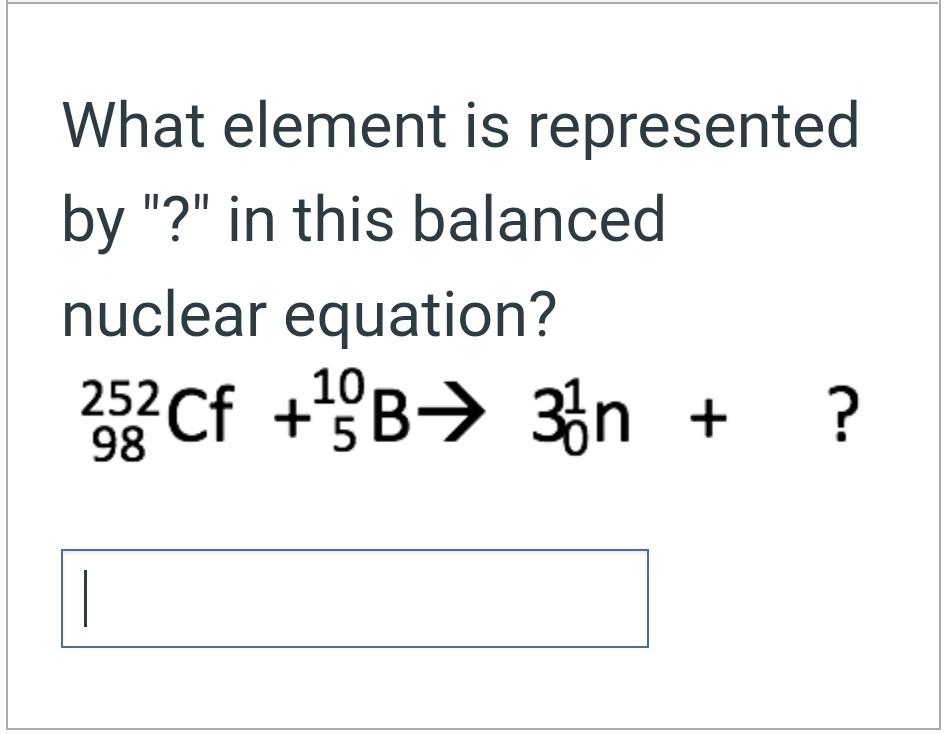Click the border of the answer input box
This screenshot has width=948, height=734.
355,549
